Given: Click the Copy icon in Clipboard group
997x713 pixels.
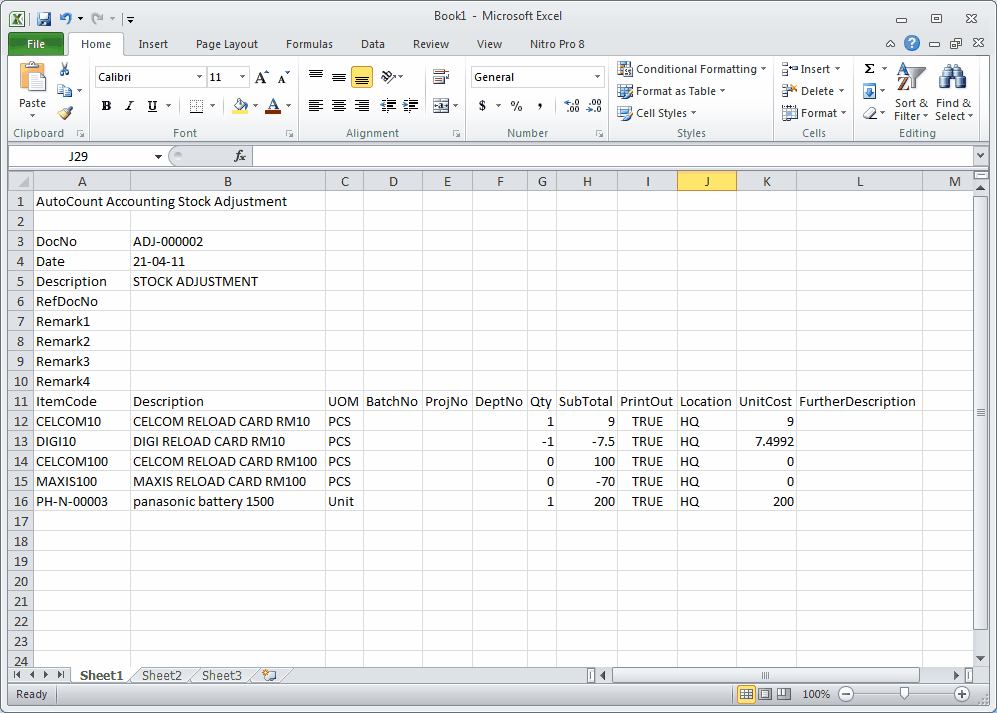Looking at the screenshot, I should point(64,91).
